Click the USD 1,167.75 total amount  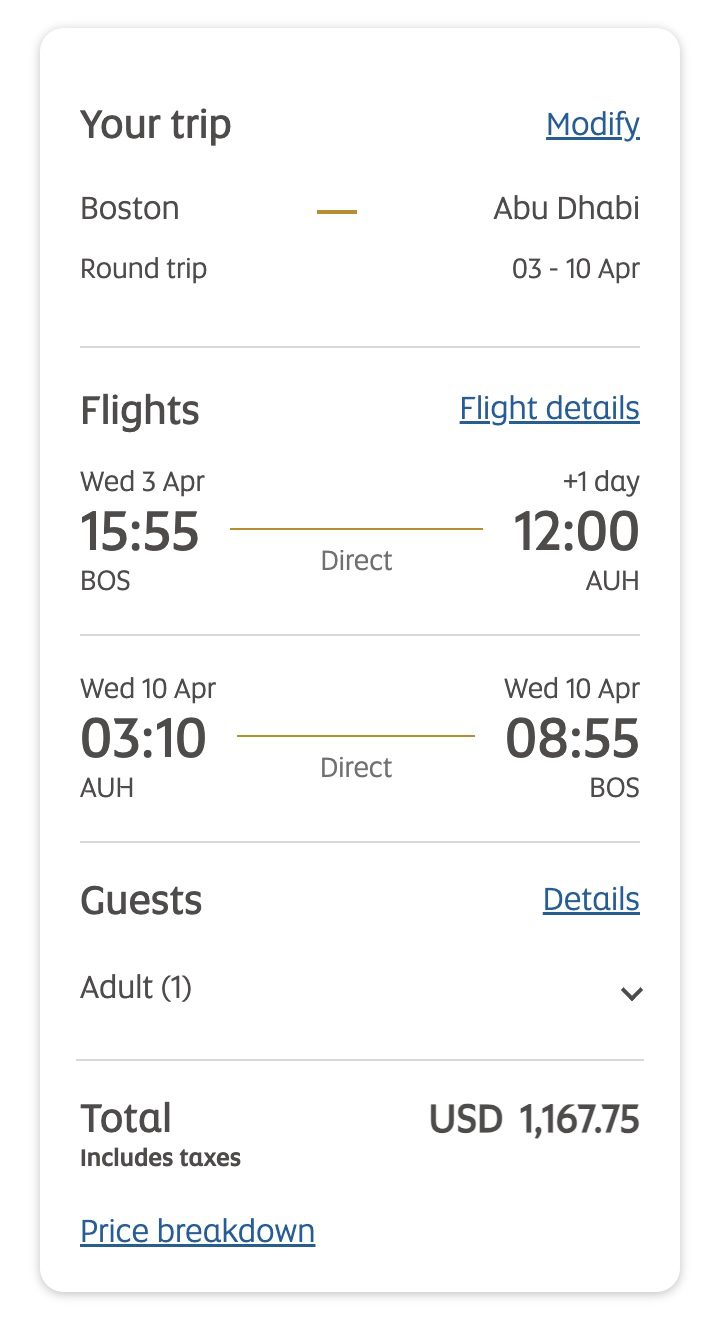pos(532,1119)
